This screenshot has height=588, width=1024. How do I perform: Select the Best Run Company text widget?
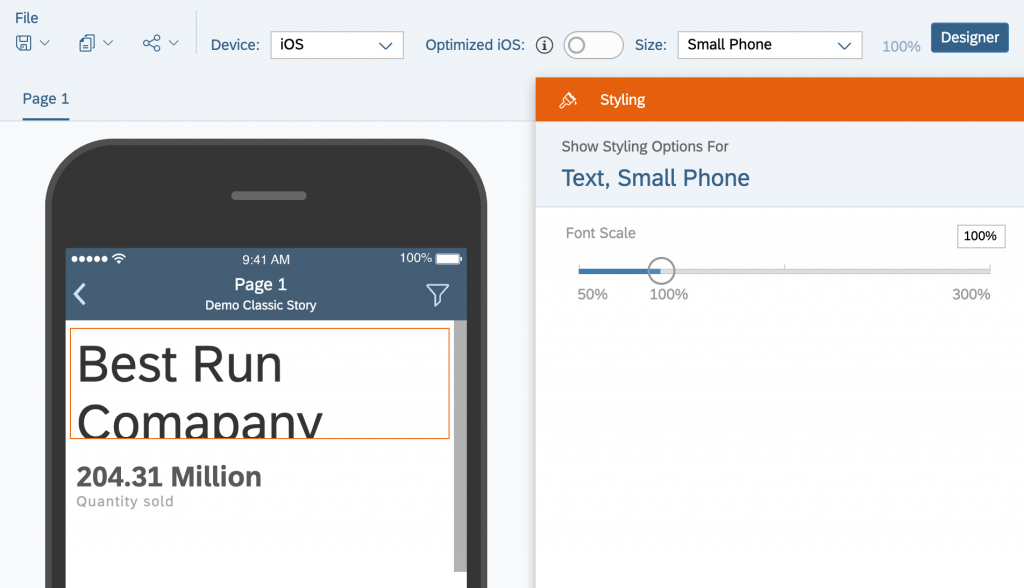point(260,384)
